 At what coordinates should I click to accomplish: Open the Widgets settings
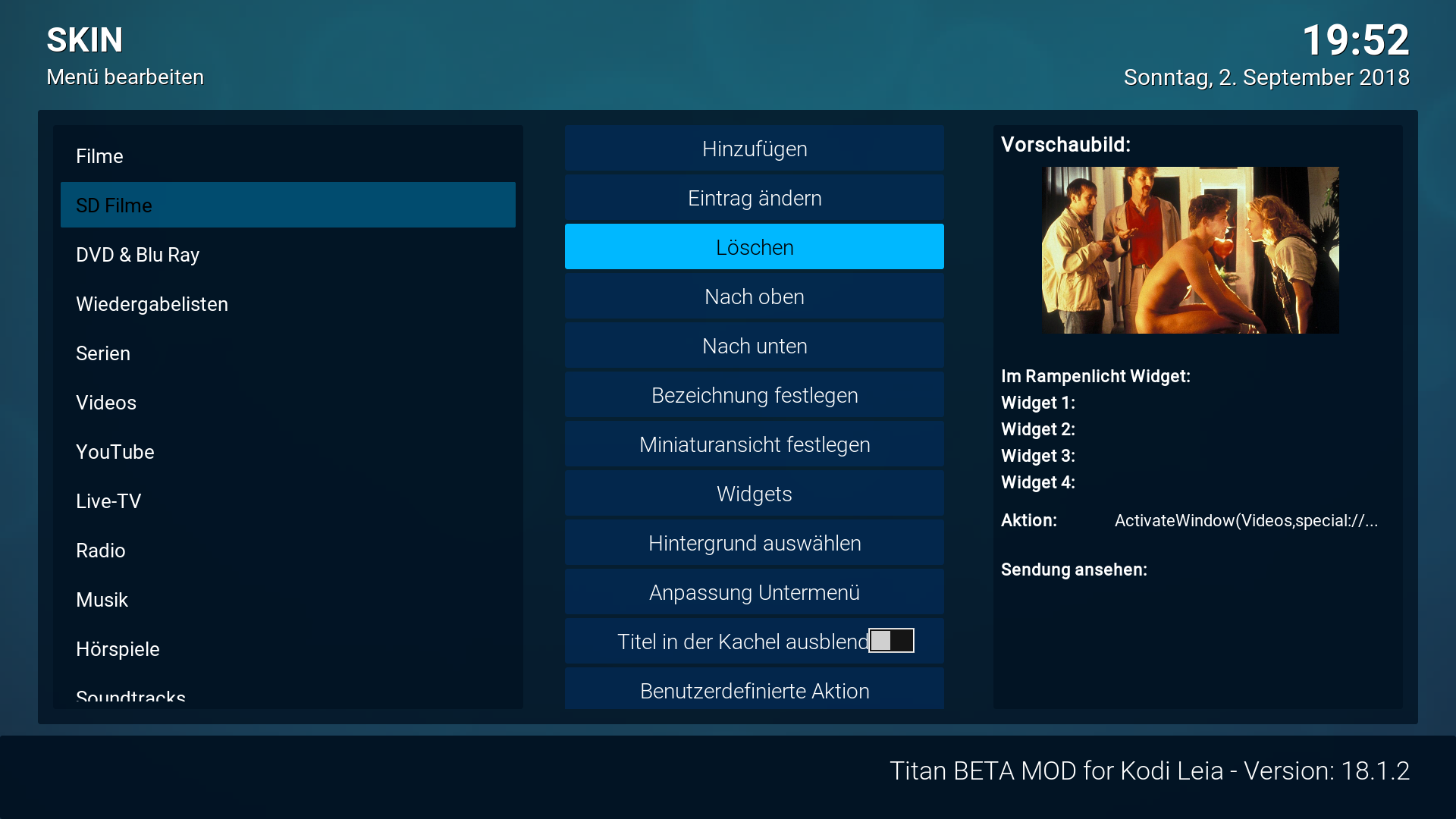pyautogui.click(x=755, y=494)
